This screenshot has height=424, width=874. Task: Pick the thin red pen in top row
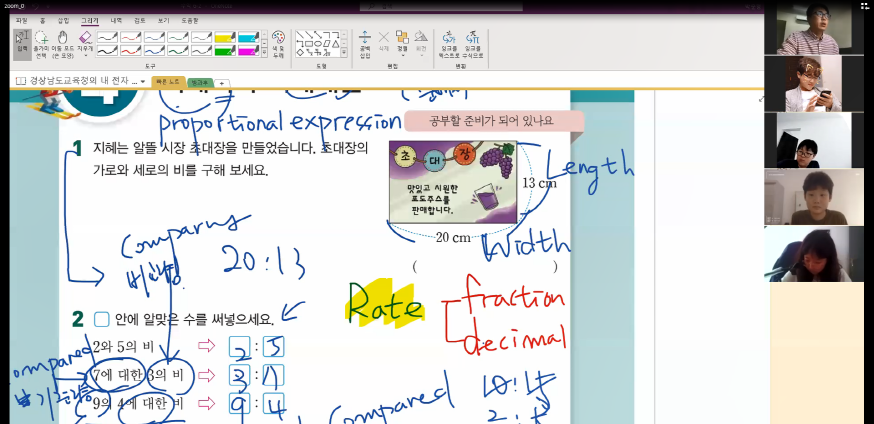(131, 37)
